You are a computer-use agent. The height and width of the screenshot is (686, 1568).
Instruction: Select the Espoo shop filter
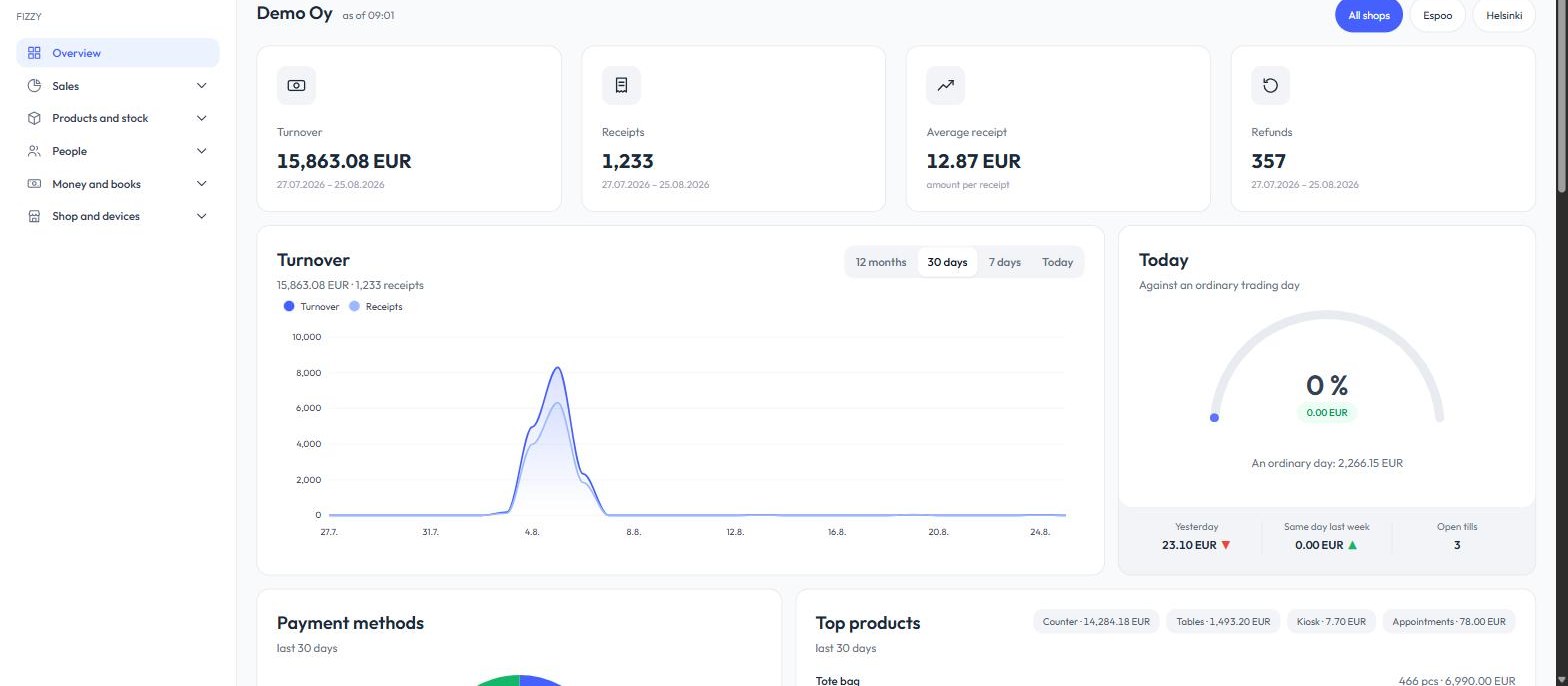pyautogui.click(x=1437, y=16)
